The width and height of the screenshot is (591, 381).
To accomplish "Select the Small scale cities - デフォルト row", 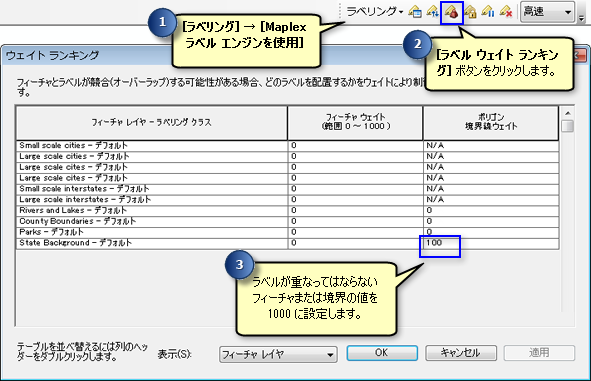I will (x=287, y=145).
